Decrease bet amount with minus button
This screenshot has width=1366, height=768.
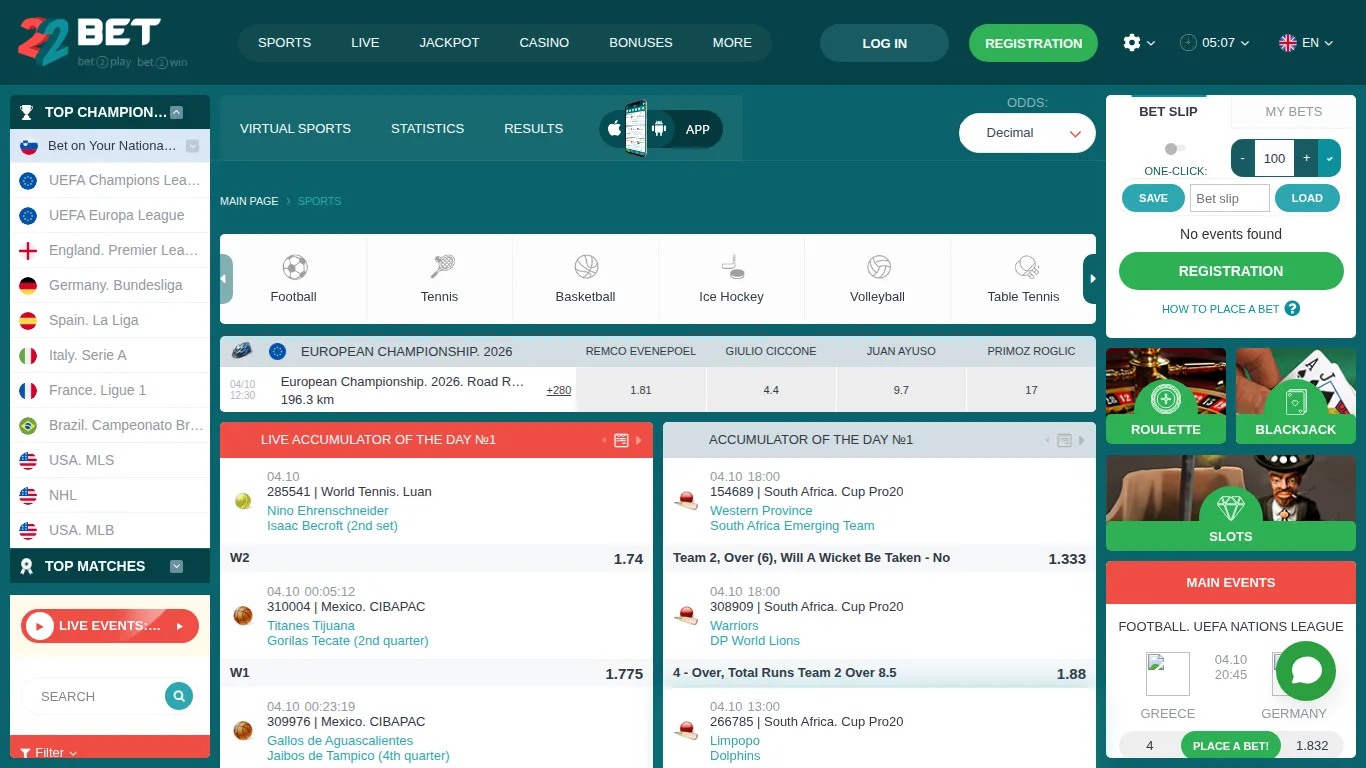click(x=1243, y=158)
